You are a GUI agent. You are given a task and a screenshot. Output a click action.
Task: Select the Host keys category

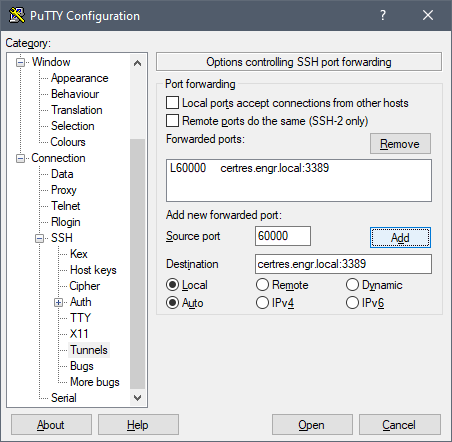(x=93, y=270)
